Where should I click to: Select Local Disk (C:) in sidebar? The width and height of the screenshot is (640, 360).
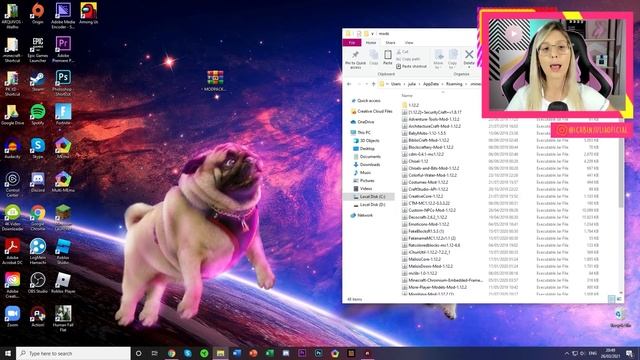[369, 197]
